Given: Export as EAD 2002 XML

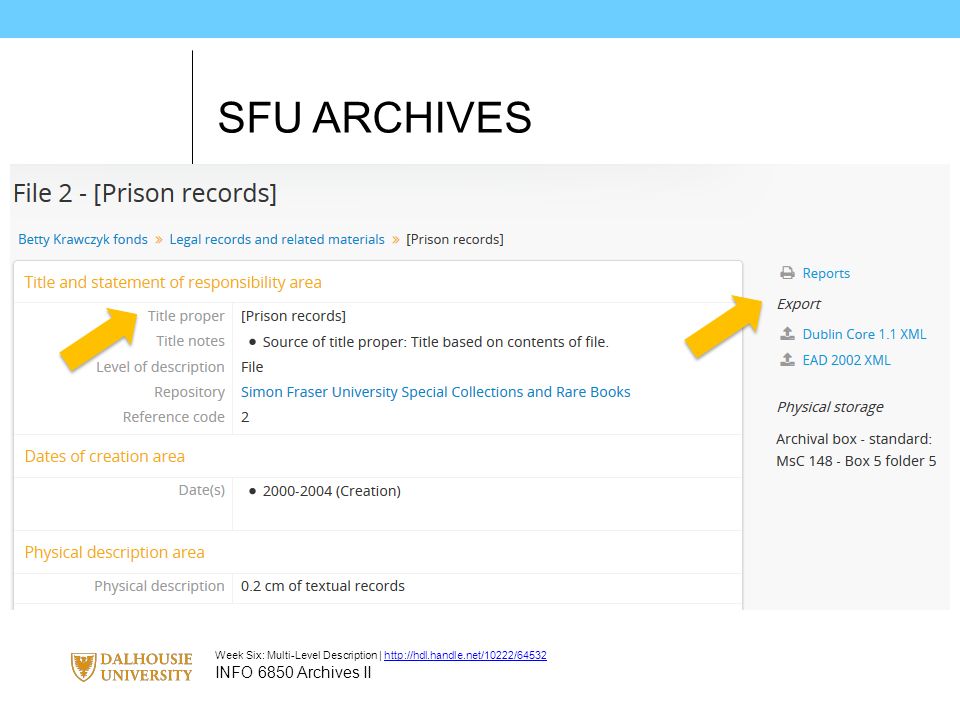Looking at the screenshot, I should pyautogui.click(x=846, y=360).
